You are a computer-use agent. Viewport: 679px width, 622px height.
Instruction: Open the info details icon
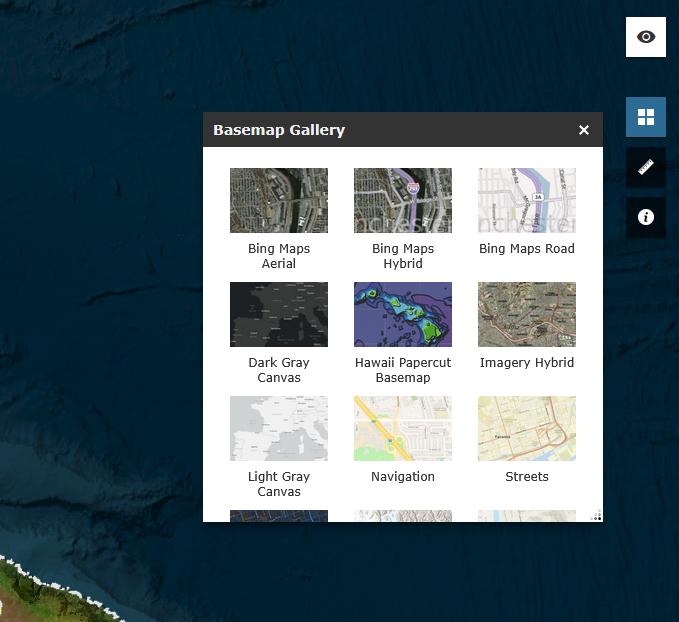pos(646,217)
